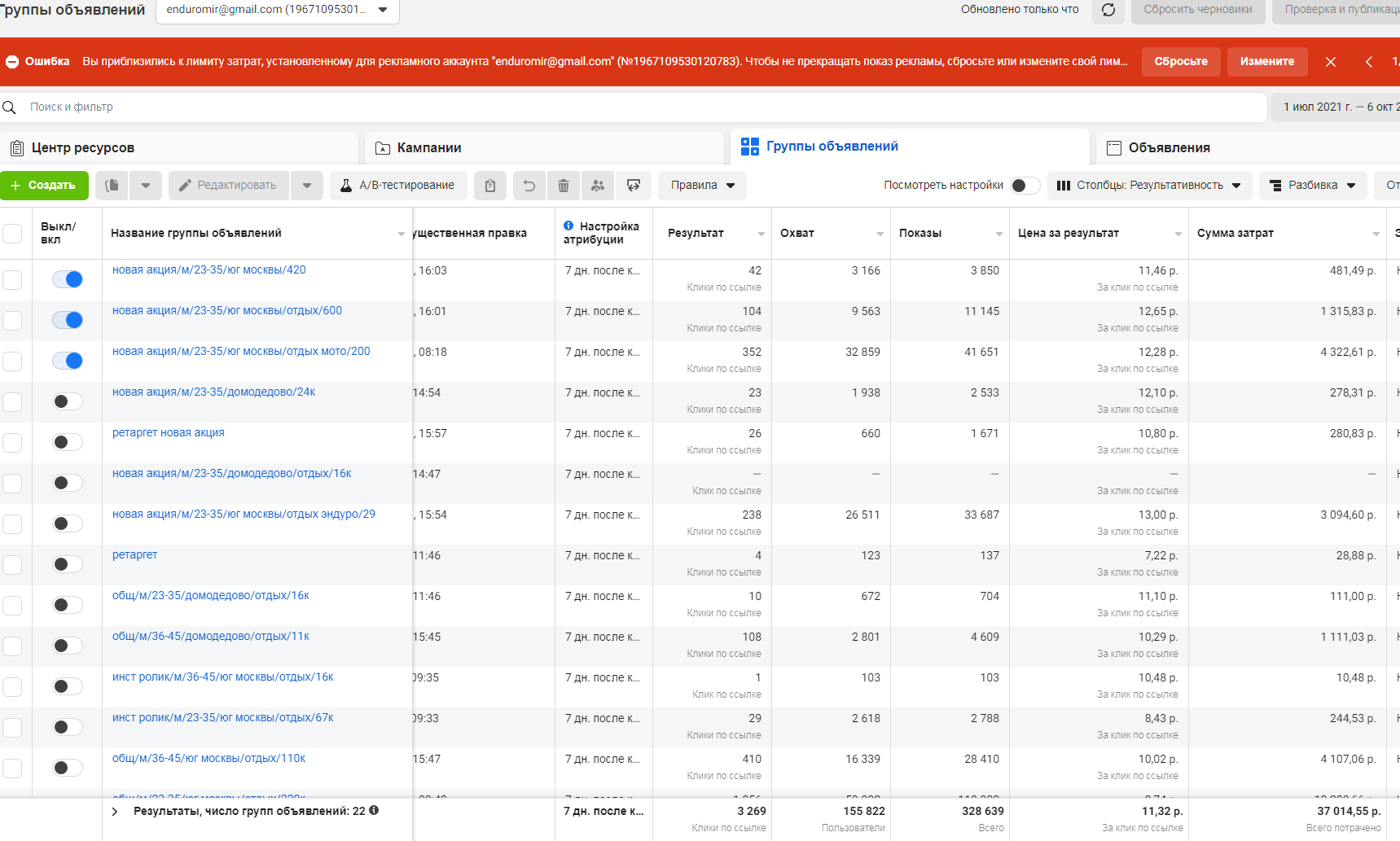This screenshot has width=1400, height=841.
Task: Click the audience people icon
Action: pyautogui.click(x=598, y=186)
